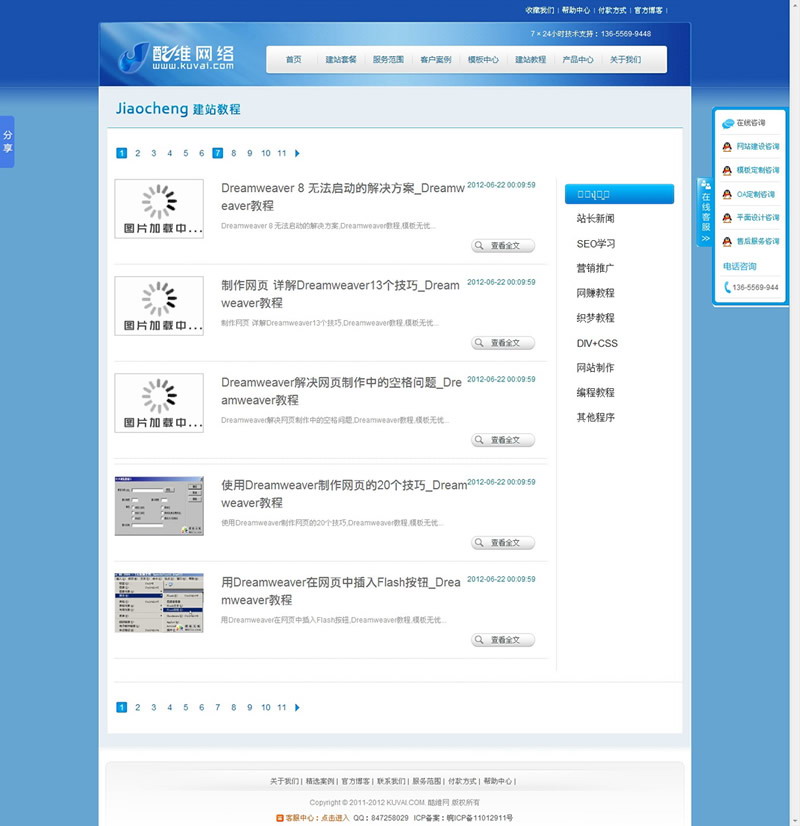This screenshot has width=800, height=826.
Task: Click the QQ penguin icon for 模板定制咨询
Action: pyautogui.click(x=727, y=170)
